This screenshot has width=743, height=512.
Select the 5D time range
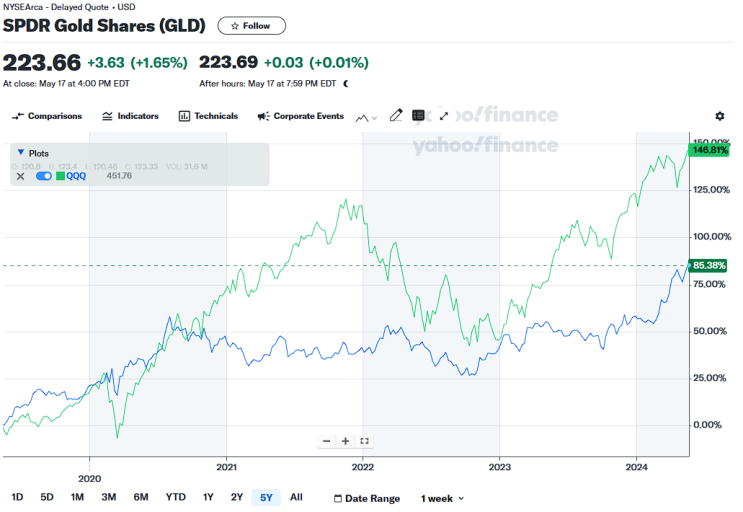point(47,497)
